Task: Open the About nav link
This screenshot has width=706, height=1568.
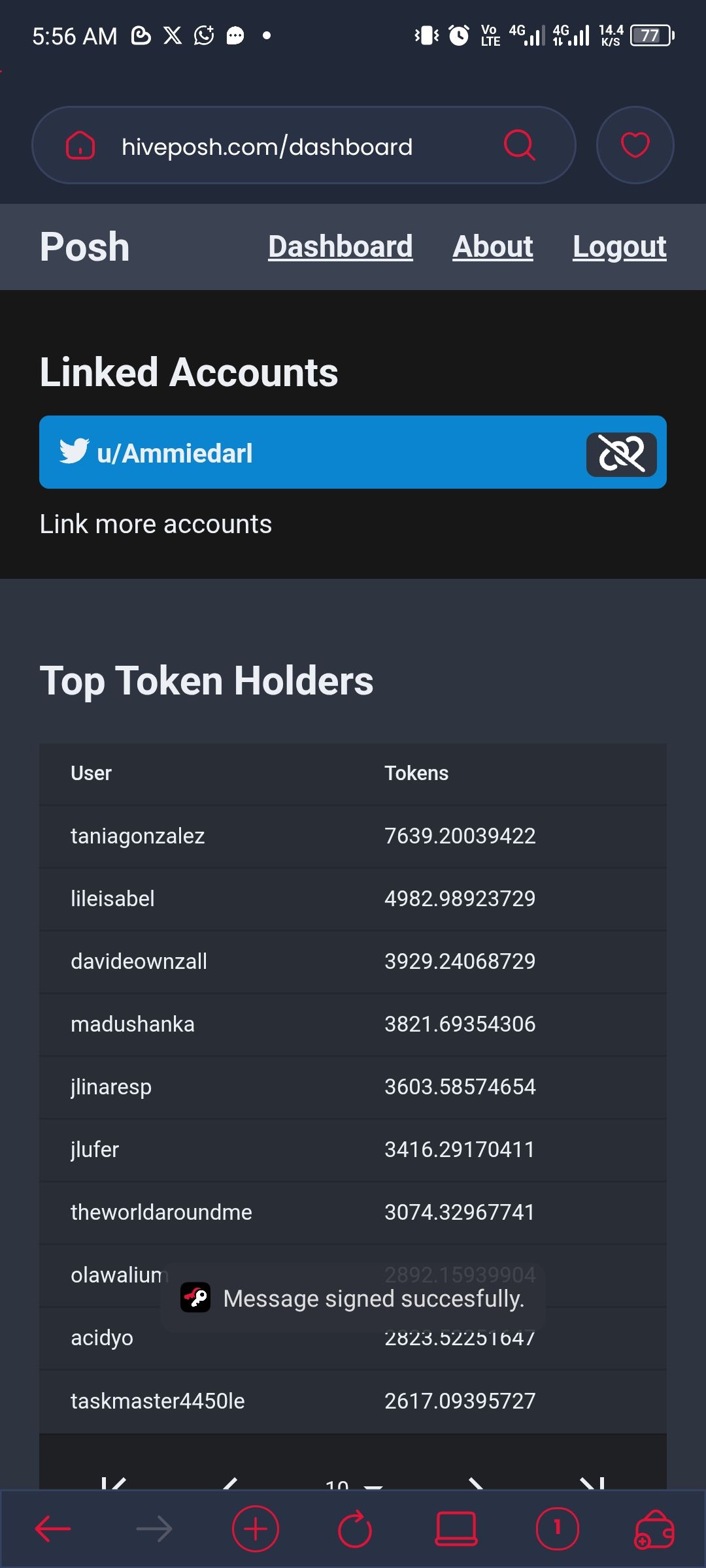Action: [493, 247]
